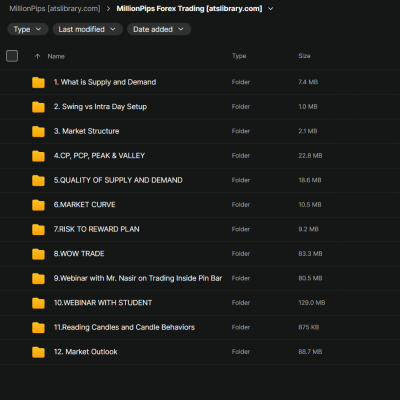Open folder icon for Webinar with Mr. Nasir
Viewport: 400px width, 400px height.
[x=38, y=278]
